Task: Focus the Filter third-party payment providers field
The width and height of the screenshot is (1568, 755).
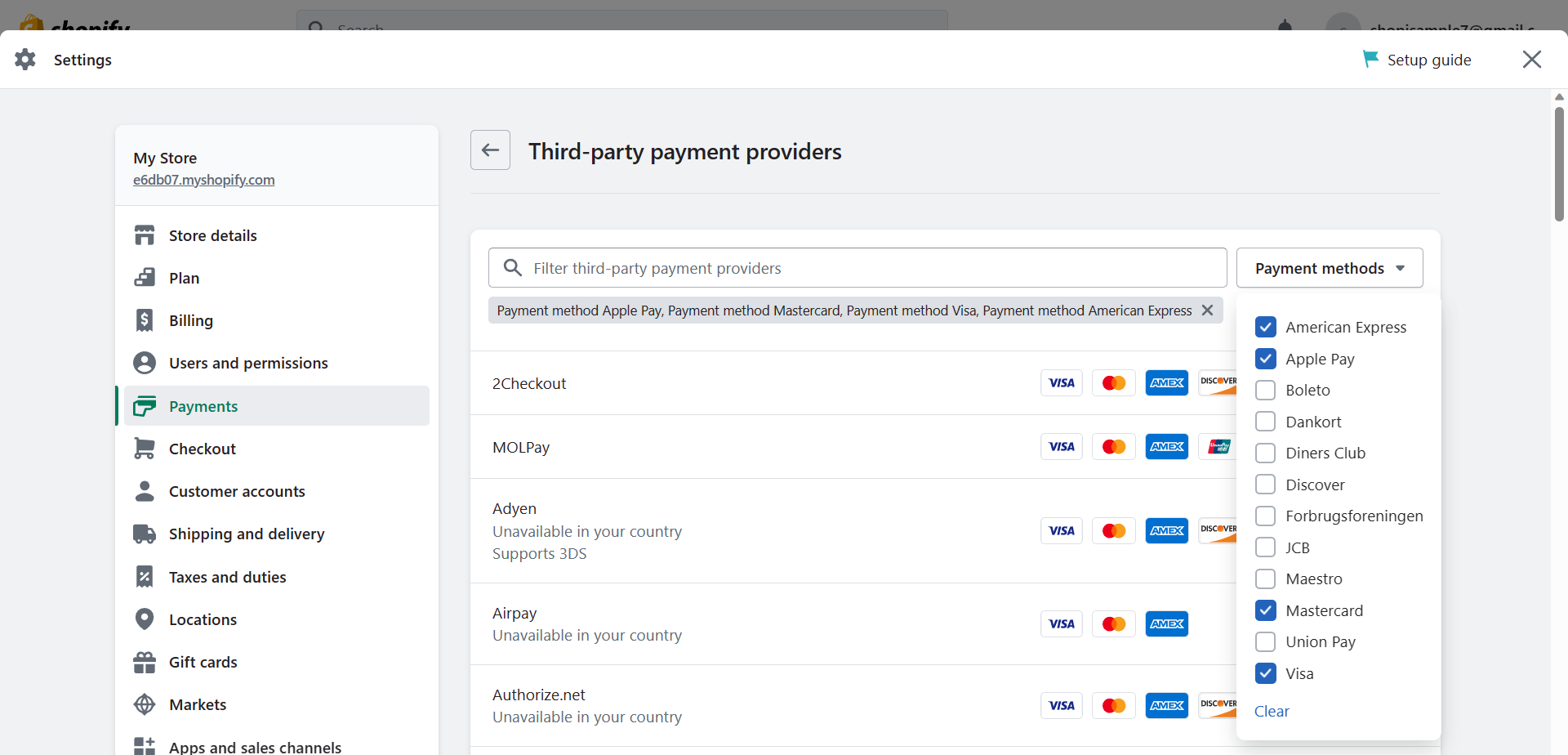Action: coord(857,268)
